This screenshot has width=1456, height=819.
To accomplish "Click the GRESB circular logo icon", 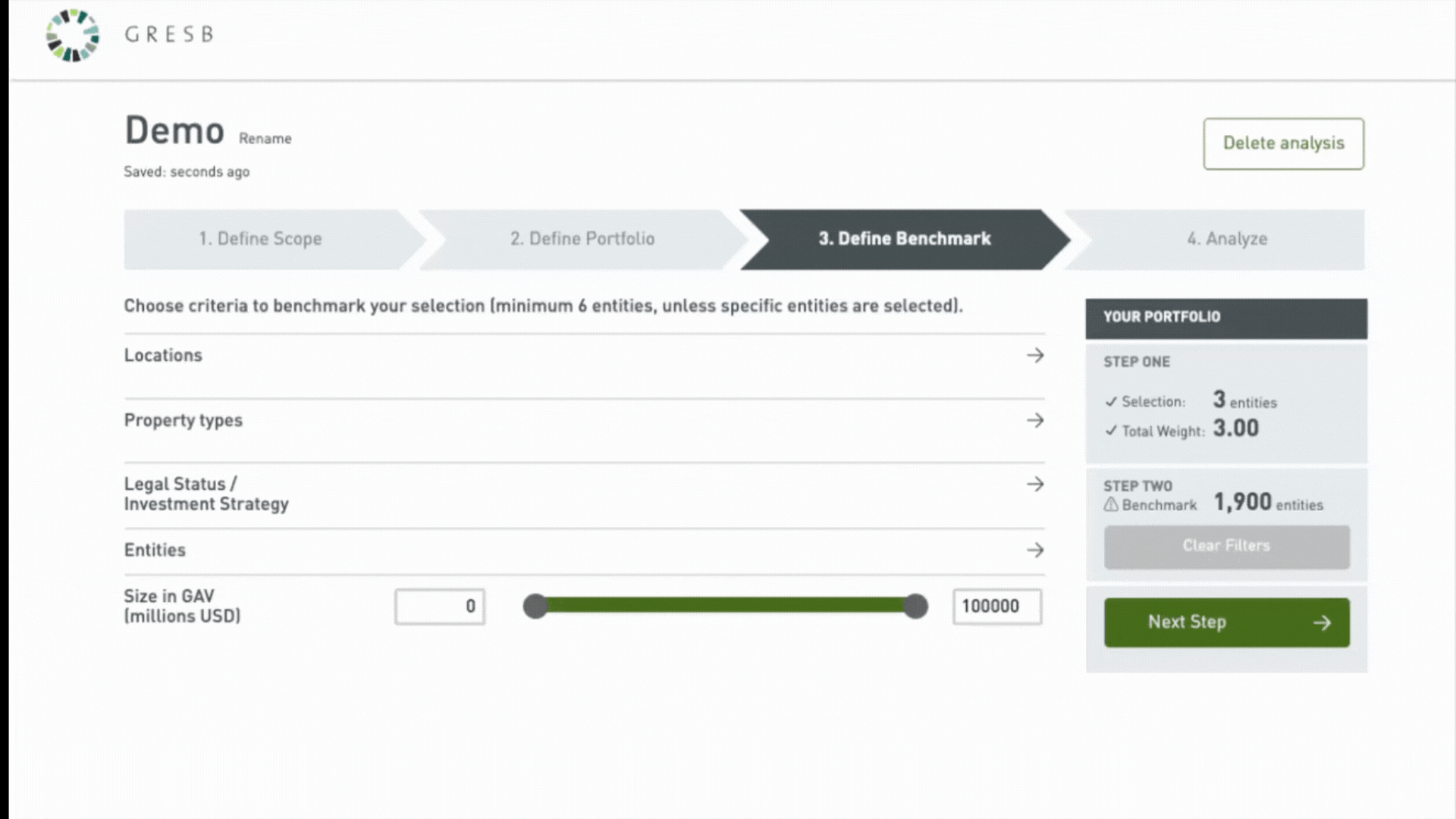I will pos(72,35).
